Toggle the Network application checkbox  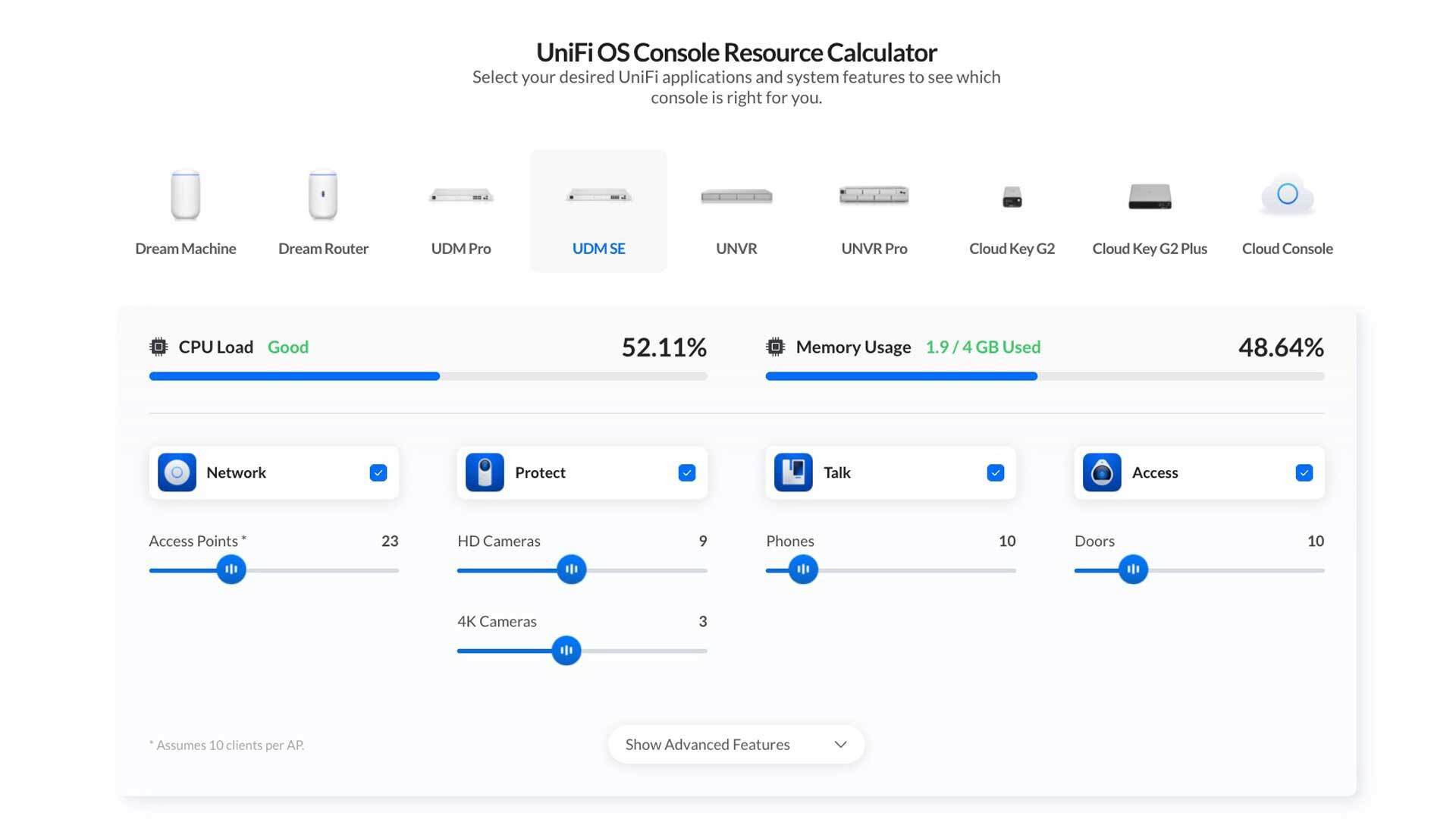[x=378, y=472]
